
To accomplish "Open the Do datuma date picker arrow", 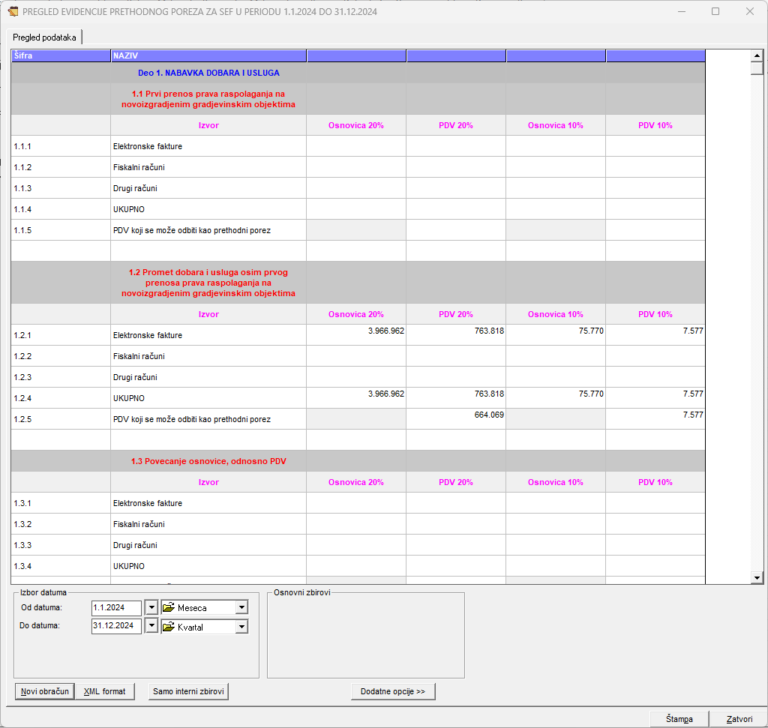I will coord(151,627).
